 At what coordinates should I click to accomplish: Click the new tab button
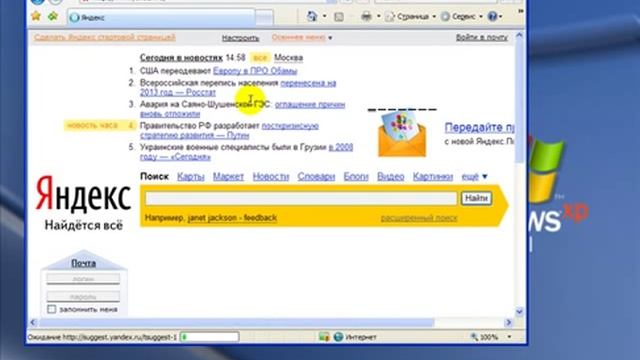(264, 18)
